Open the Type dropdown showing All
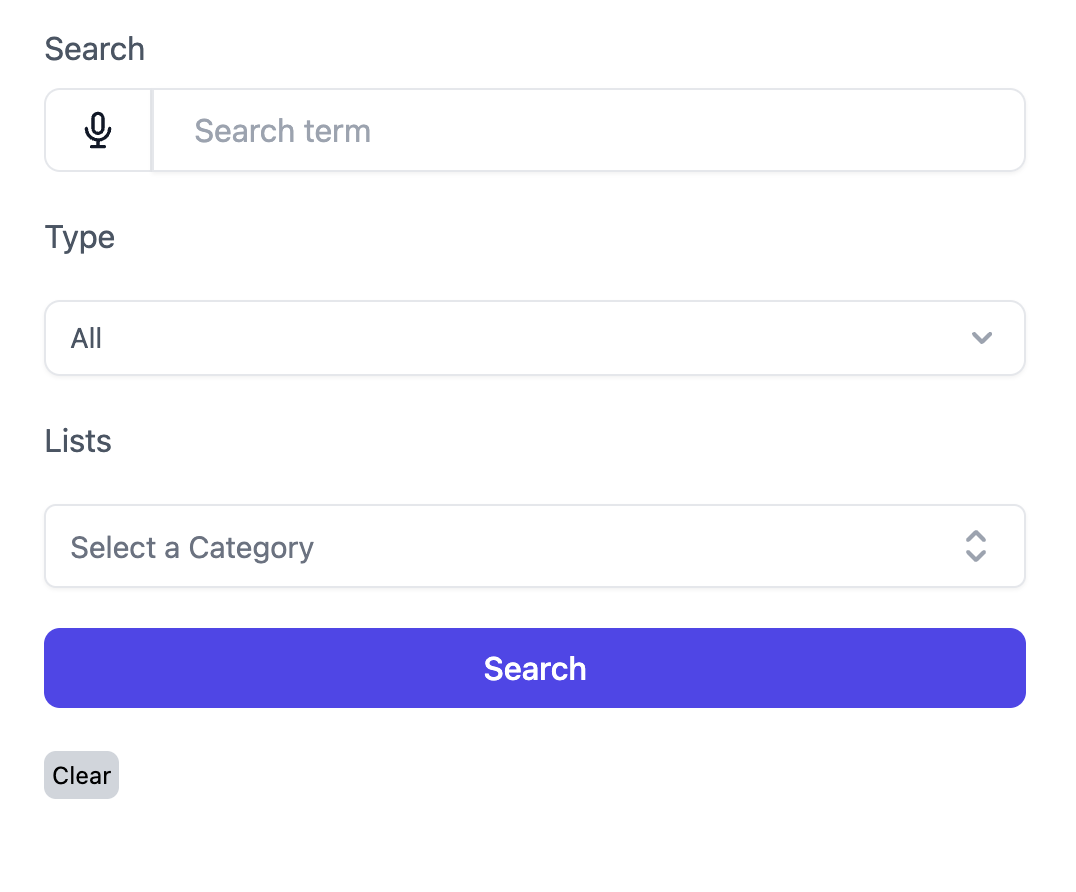Viewport: 1076px width, 892px height. point(534,338)
